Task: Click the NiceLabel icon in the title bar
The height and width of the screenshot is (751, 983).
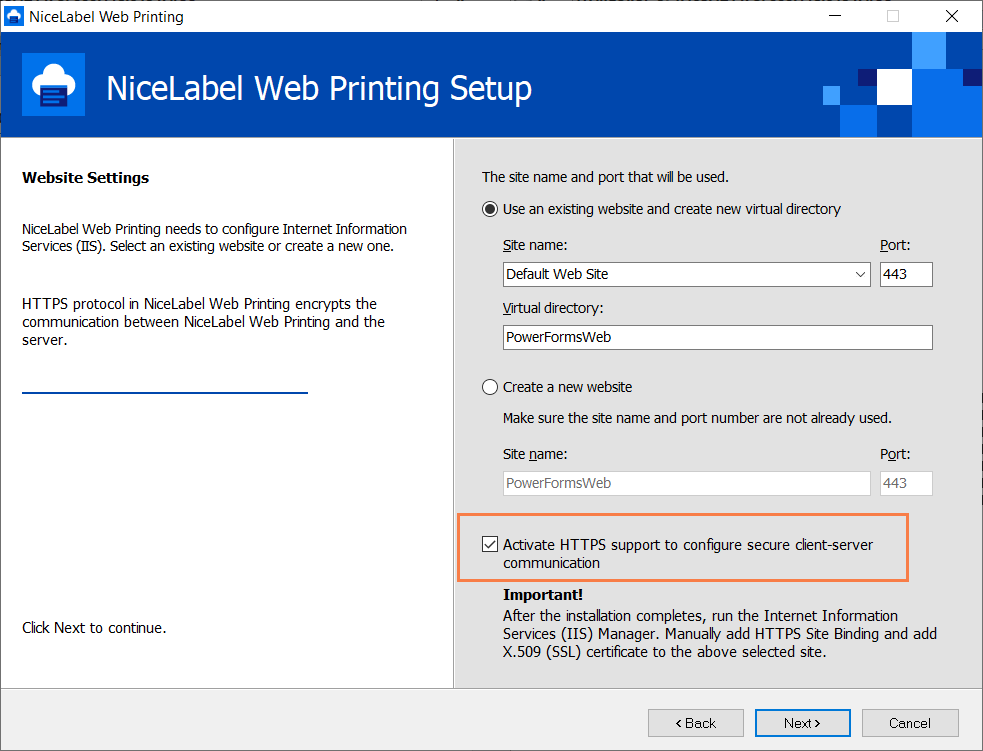Action: pyautogui.click(x=14, y=16)
